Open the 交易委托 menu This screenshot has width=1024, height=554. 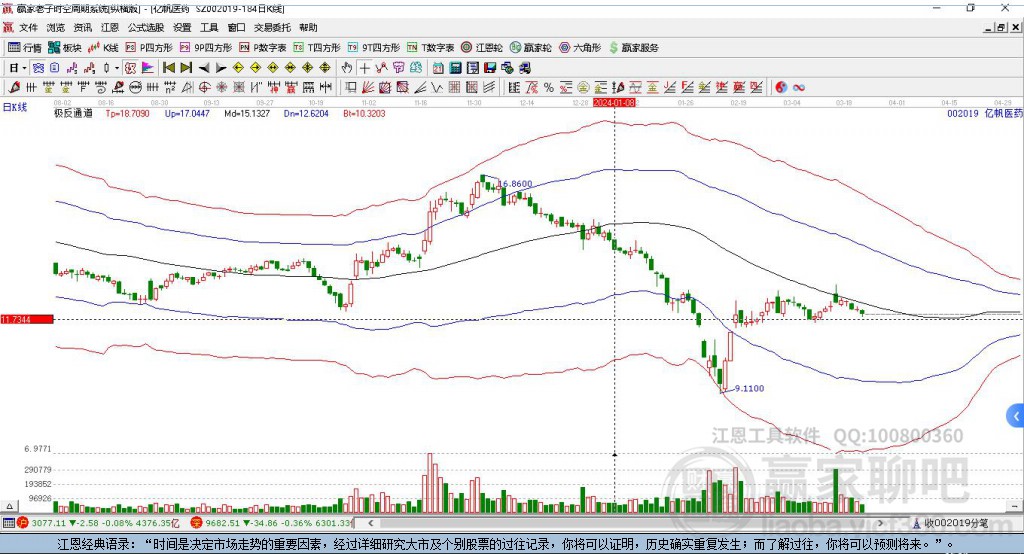272,28
